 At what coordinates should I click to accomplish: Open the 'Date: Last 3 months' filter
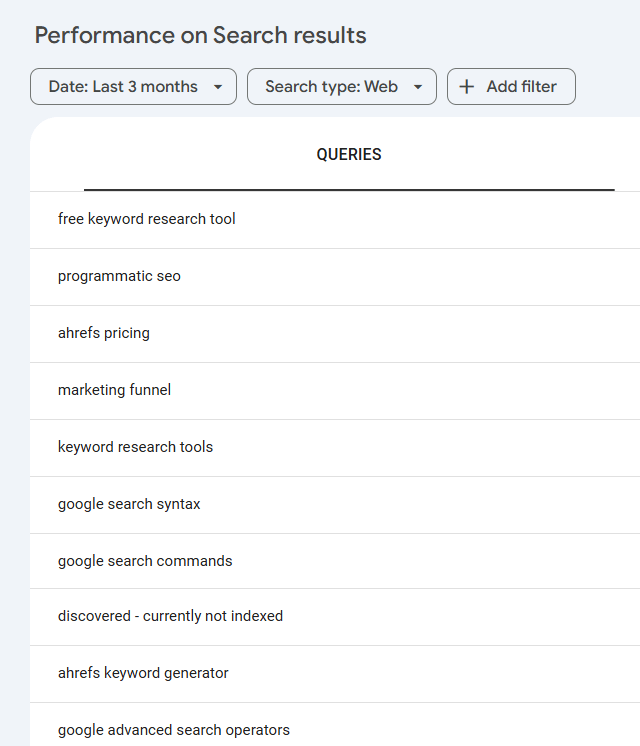tap(124, 87)
